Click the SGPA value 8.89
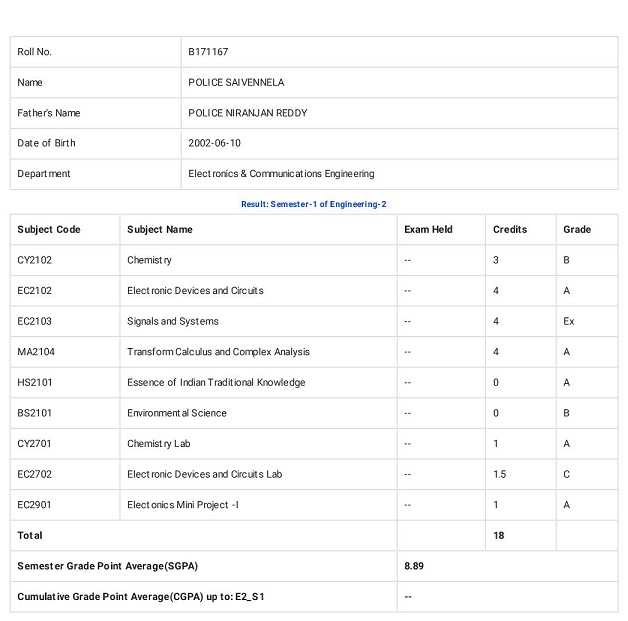Image resolution: width=628 pixels, height=621 pixels. coord(414,566)
